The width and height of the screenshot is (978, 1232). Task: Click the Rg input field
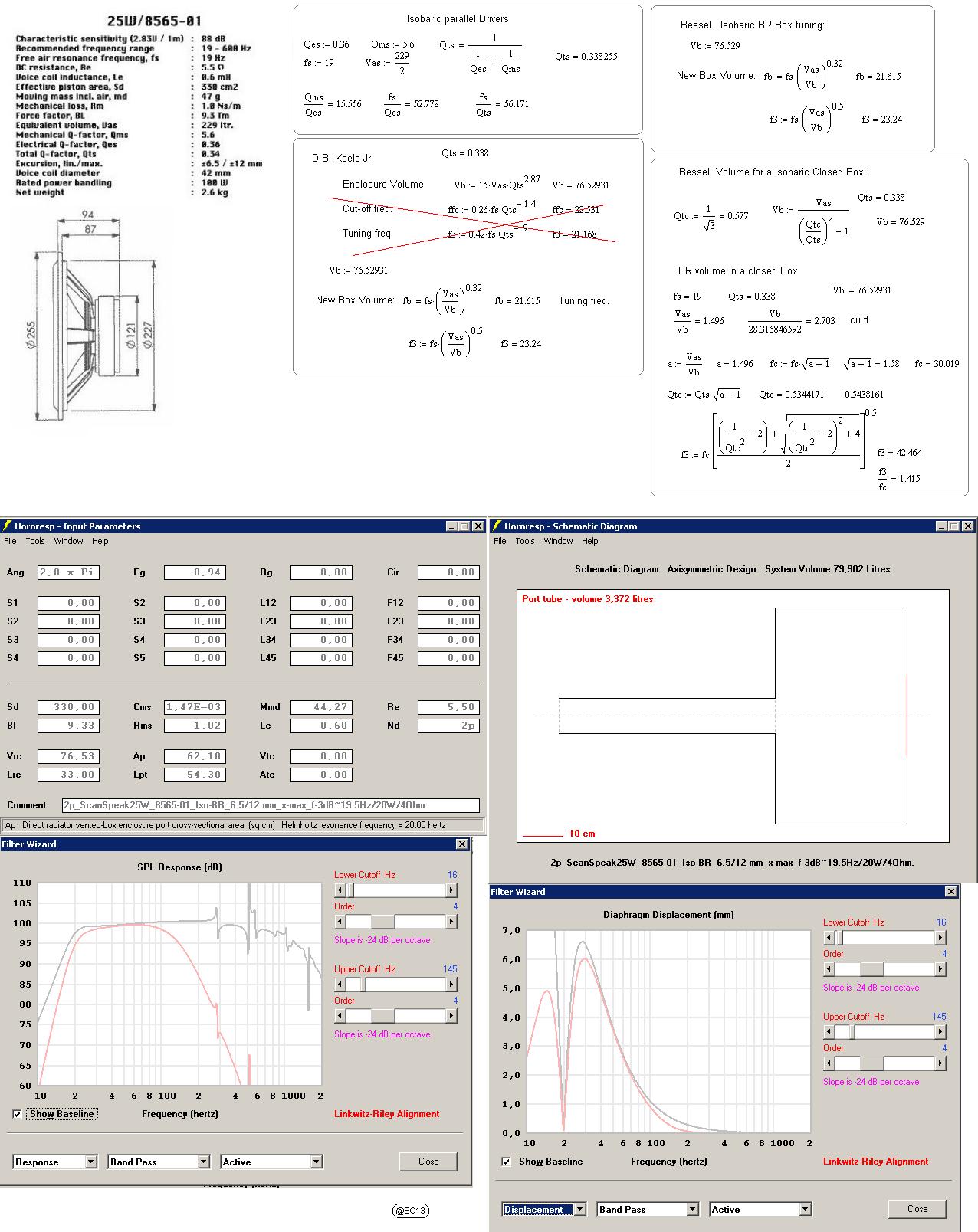[x=322, y=572]
